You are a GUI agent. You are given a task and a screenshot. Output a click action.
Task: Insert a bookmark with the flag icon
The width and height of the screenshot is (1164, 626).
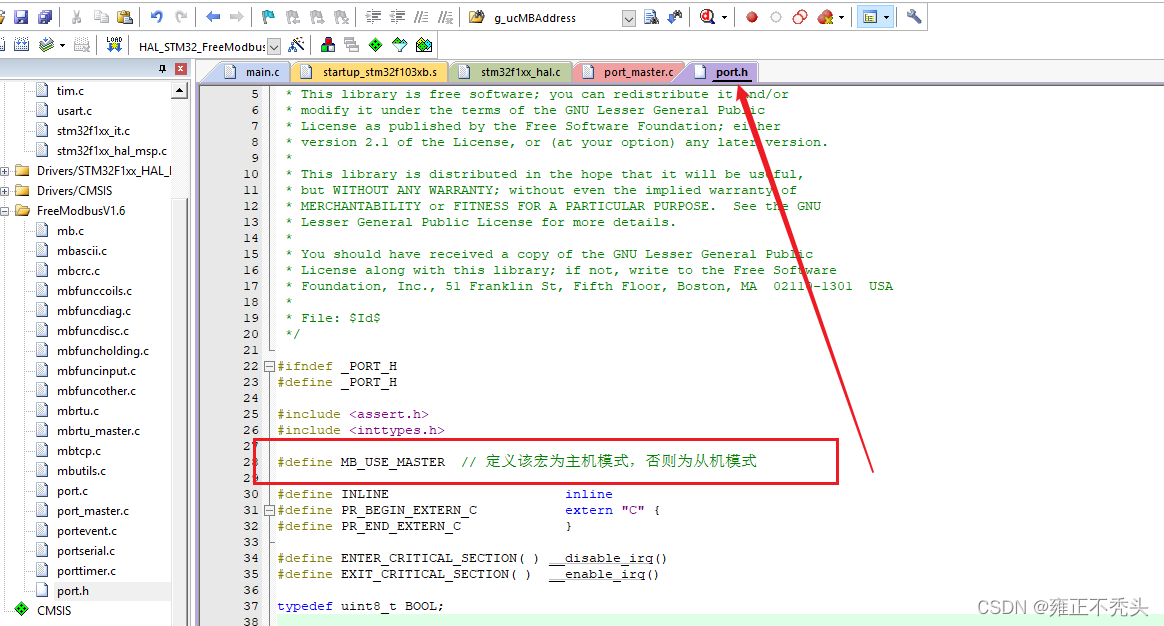(x=268, y=17)
